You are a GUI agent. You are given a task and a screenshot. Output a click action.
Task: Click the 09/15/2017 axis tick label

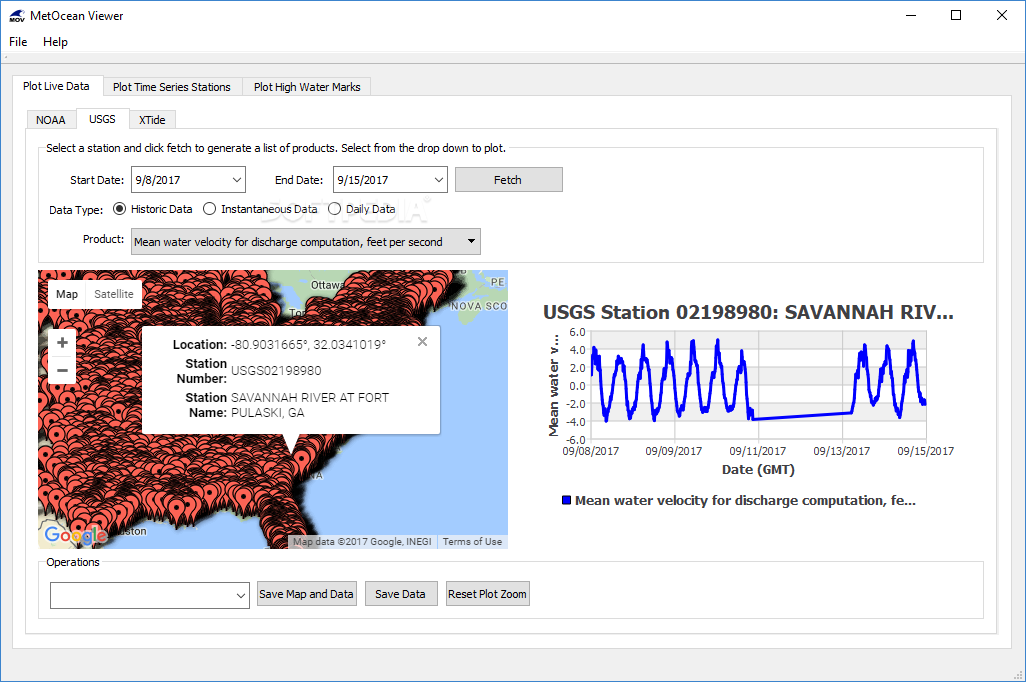[925, 451]
